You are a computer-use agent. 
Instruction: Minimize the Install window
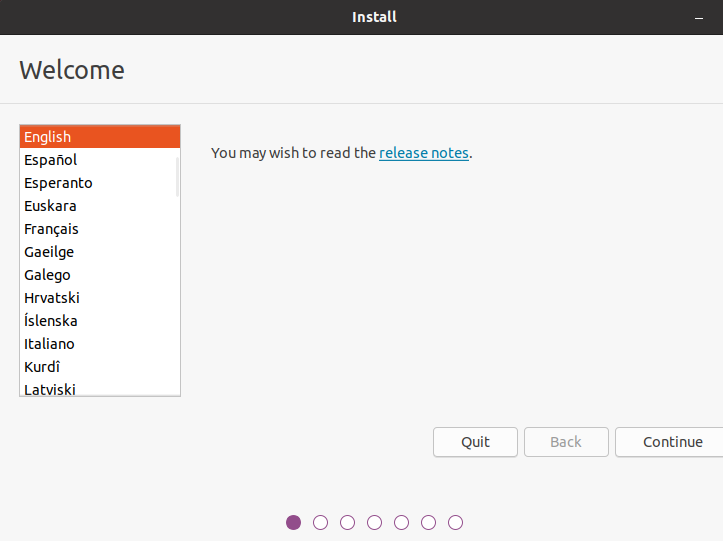(698, 17)
